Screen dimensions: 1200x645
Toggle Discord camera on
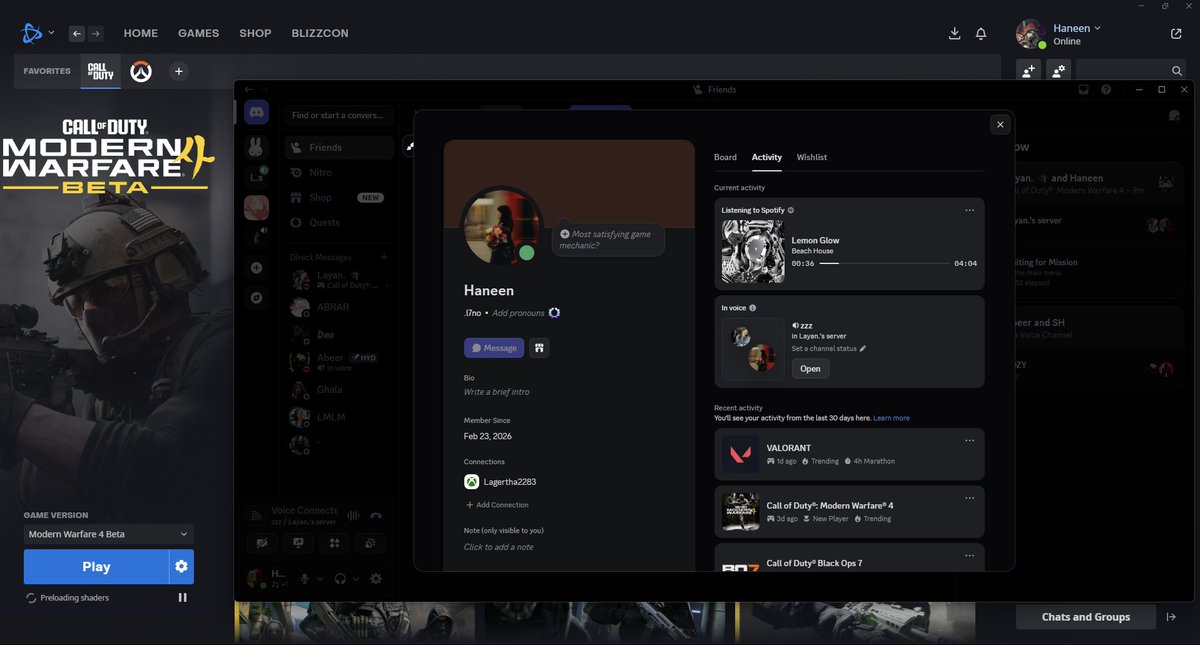(262, 543)
